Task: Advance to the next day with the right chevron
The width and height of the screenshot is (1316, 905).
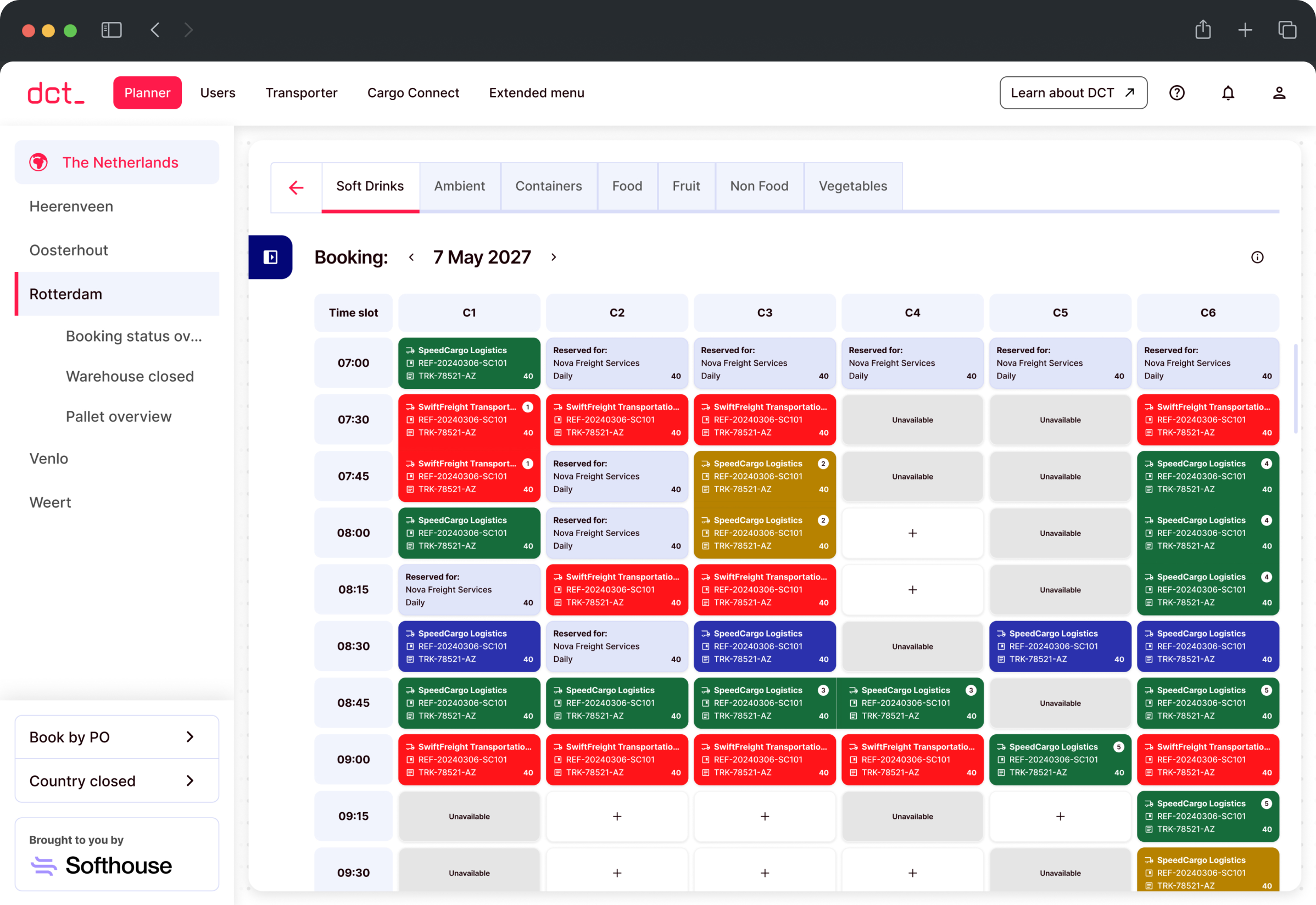Action: [x=554, y=257]
